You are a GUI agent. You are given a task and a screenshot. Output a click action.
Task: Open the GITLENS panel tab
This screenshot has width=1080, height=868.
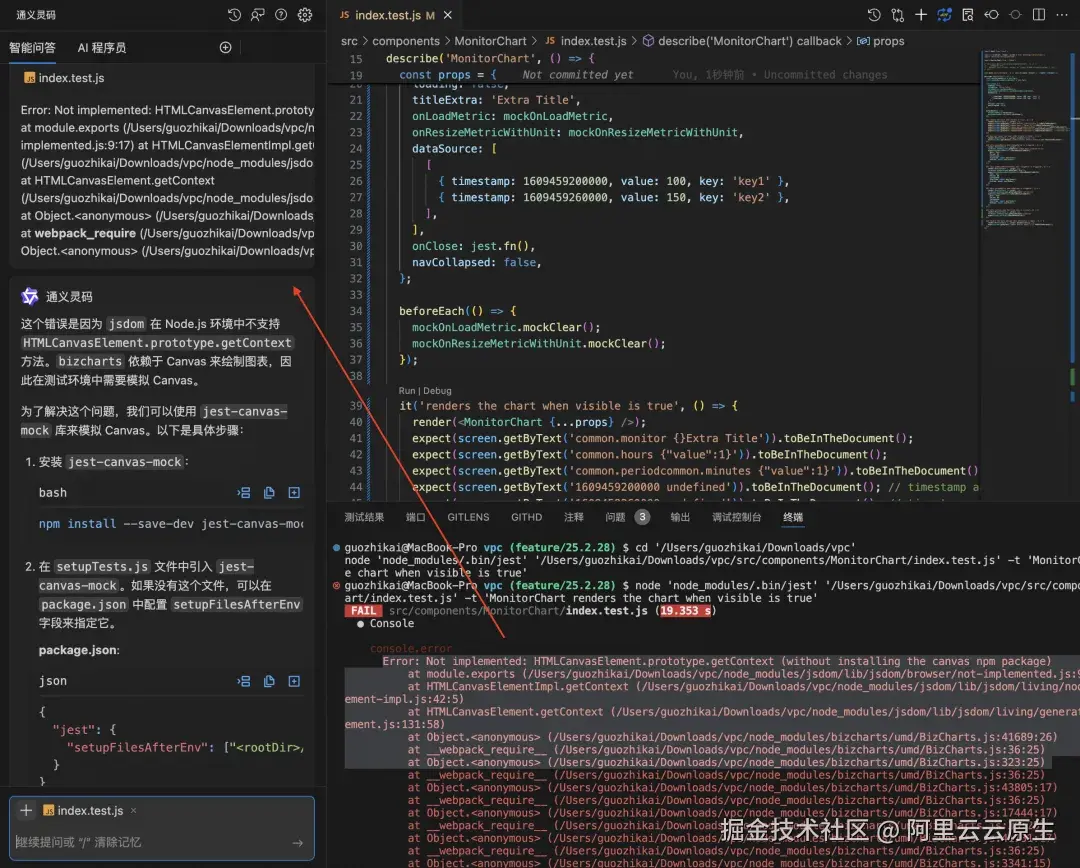468,517
